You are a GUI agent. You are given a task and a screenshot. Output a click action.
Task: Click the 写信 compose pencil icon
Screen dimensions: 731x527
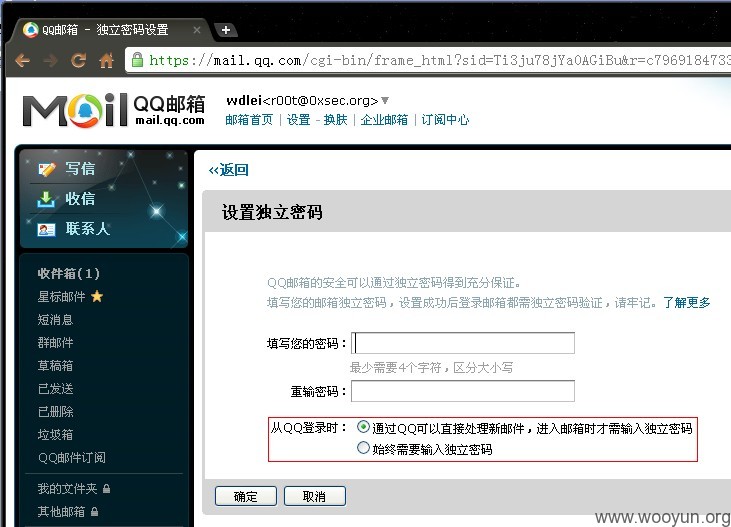(x=47, y=169)
